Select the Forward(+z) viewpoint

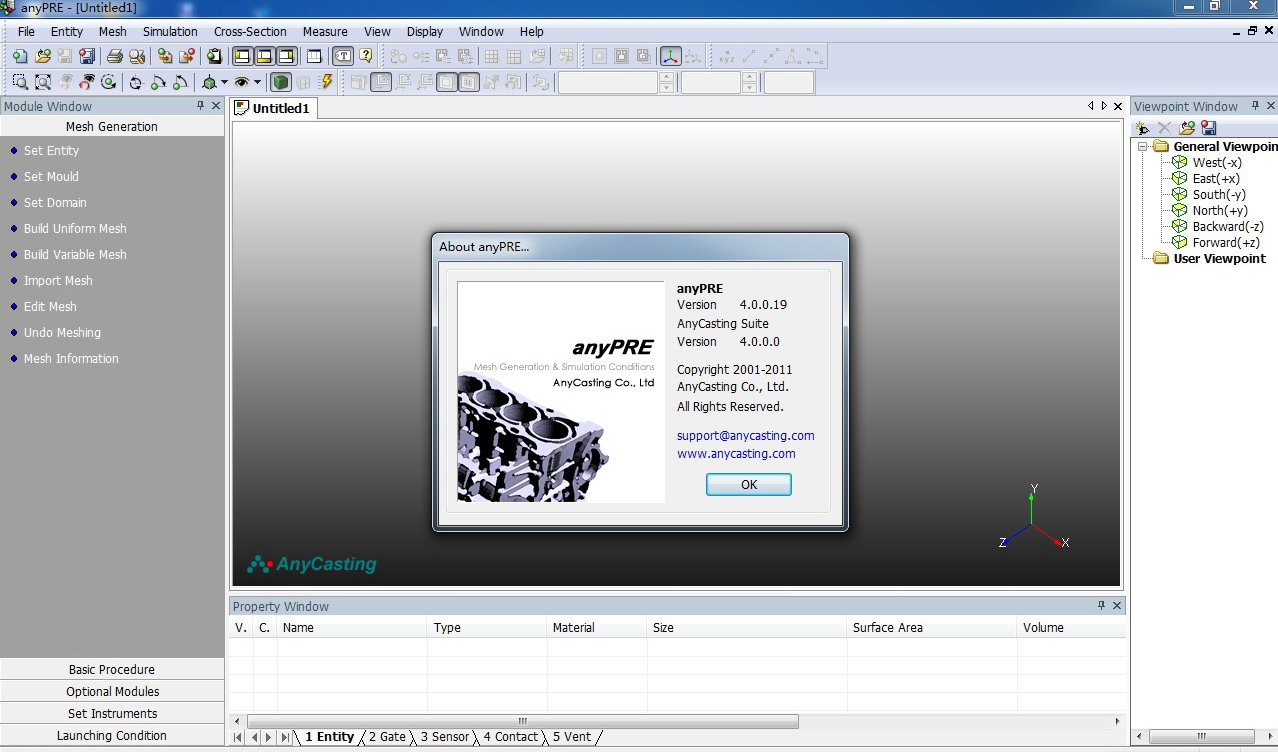click(1226, 243)
